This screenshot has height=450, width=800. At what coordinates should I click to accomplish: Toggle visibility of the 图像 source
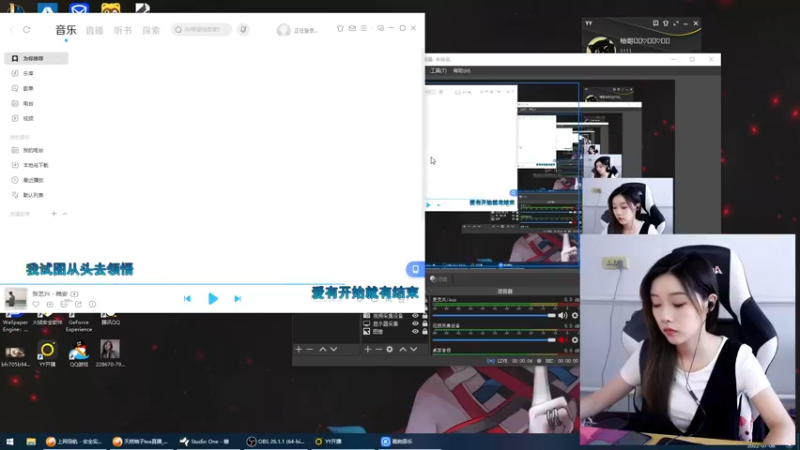tap(415, 332)
